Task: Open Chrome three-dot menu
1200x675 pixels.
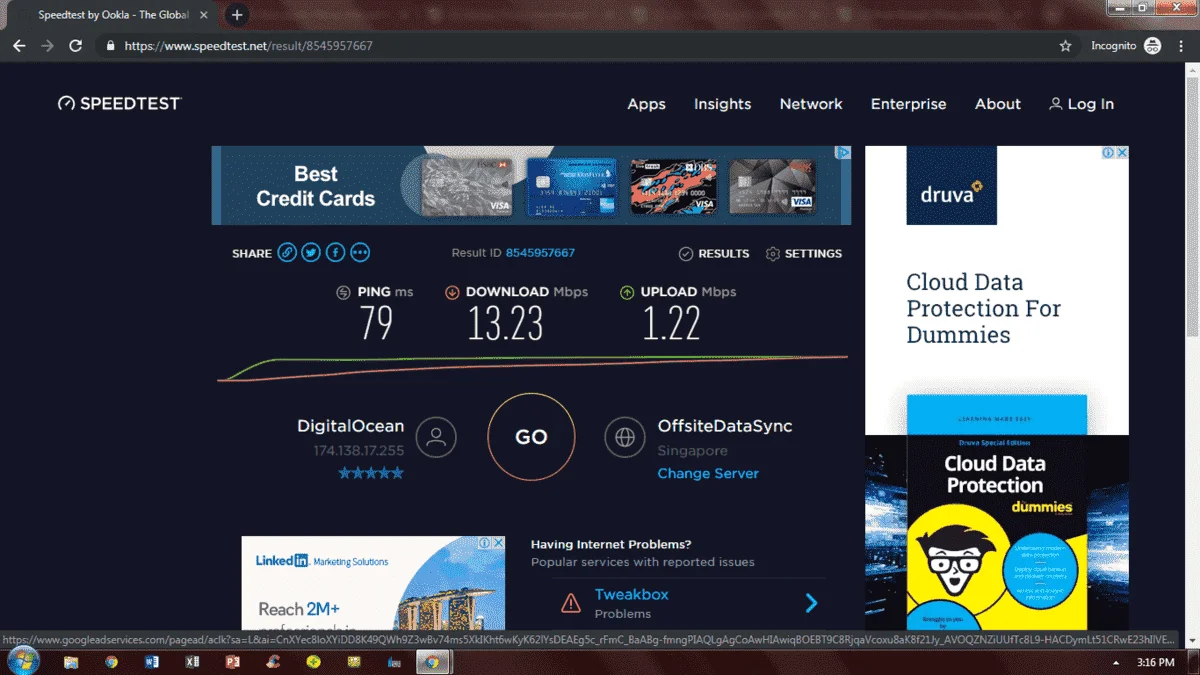Action: pos(1180,46)
